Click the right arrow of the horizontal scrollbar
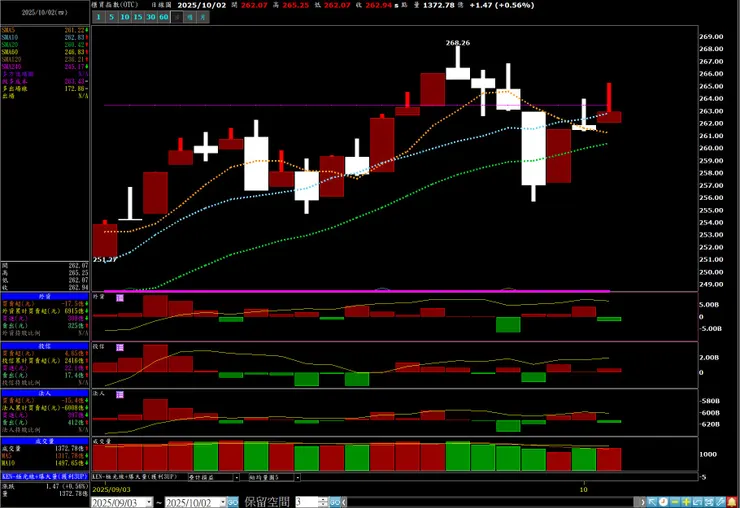Screen dimensions: 740x508 [x=642, y=502]
